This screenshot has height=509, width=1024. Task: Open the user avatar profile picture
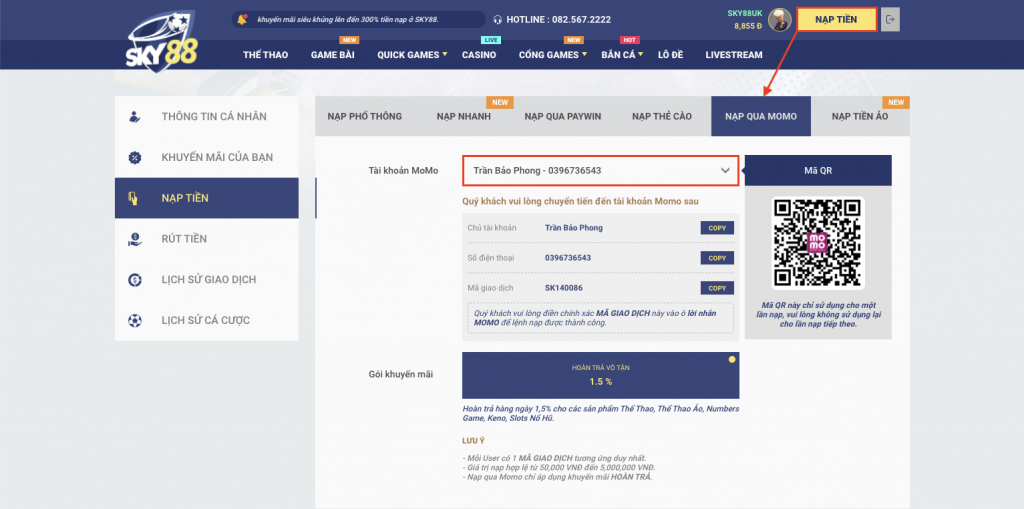pyautogui.click(x=779, y=20)
